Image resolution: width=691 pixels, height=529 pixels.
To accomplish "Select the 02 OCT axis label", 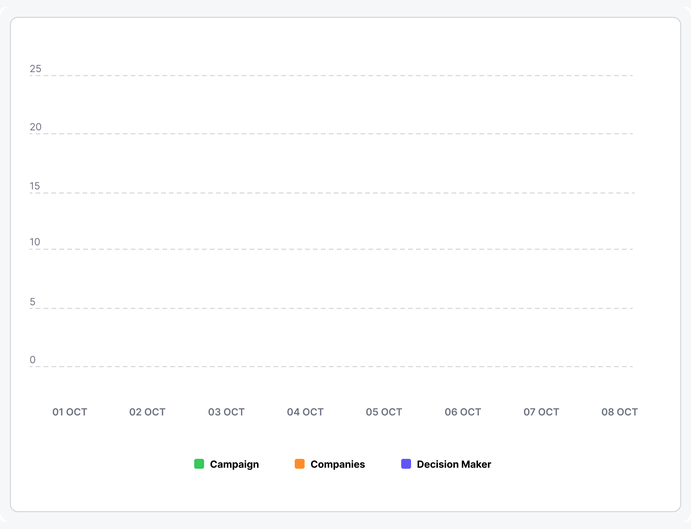I will pos(147,412).
